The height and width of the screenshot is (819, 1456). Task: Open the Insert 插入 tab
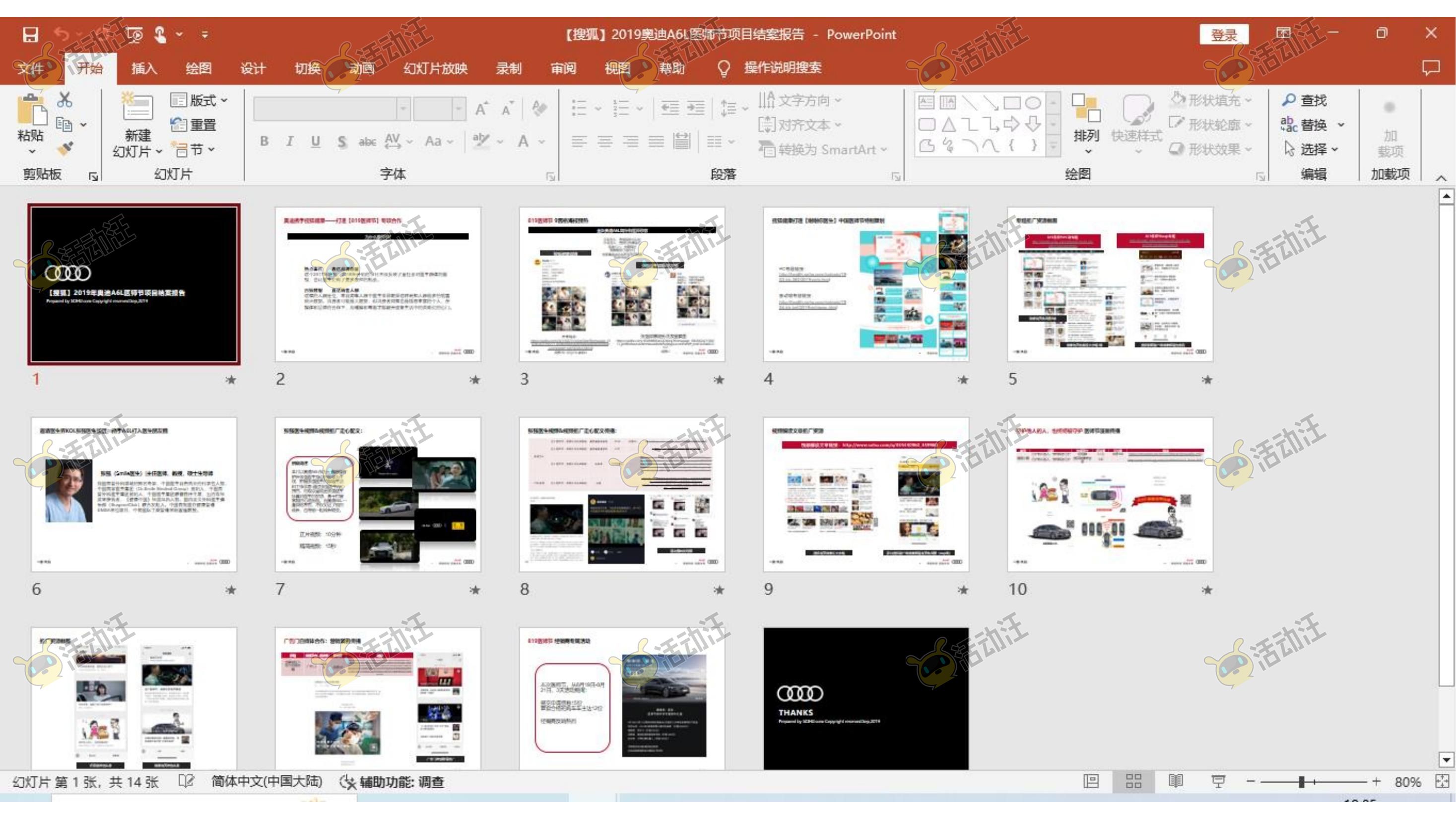pyautogui.click(x=144, y=68)
